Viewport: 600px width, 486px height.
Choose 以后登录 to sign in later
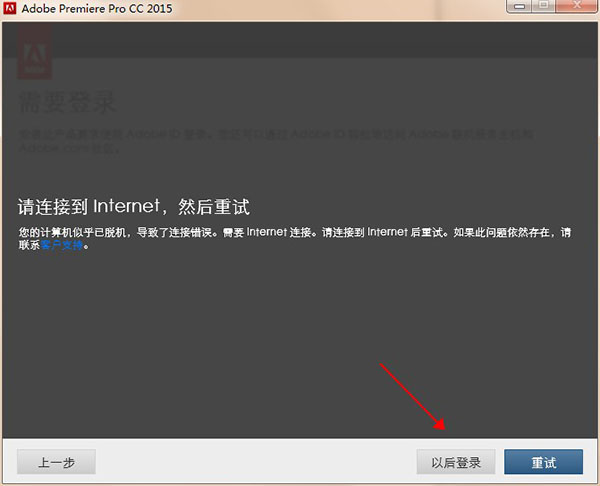coord(456,462)
